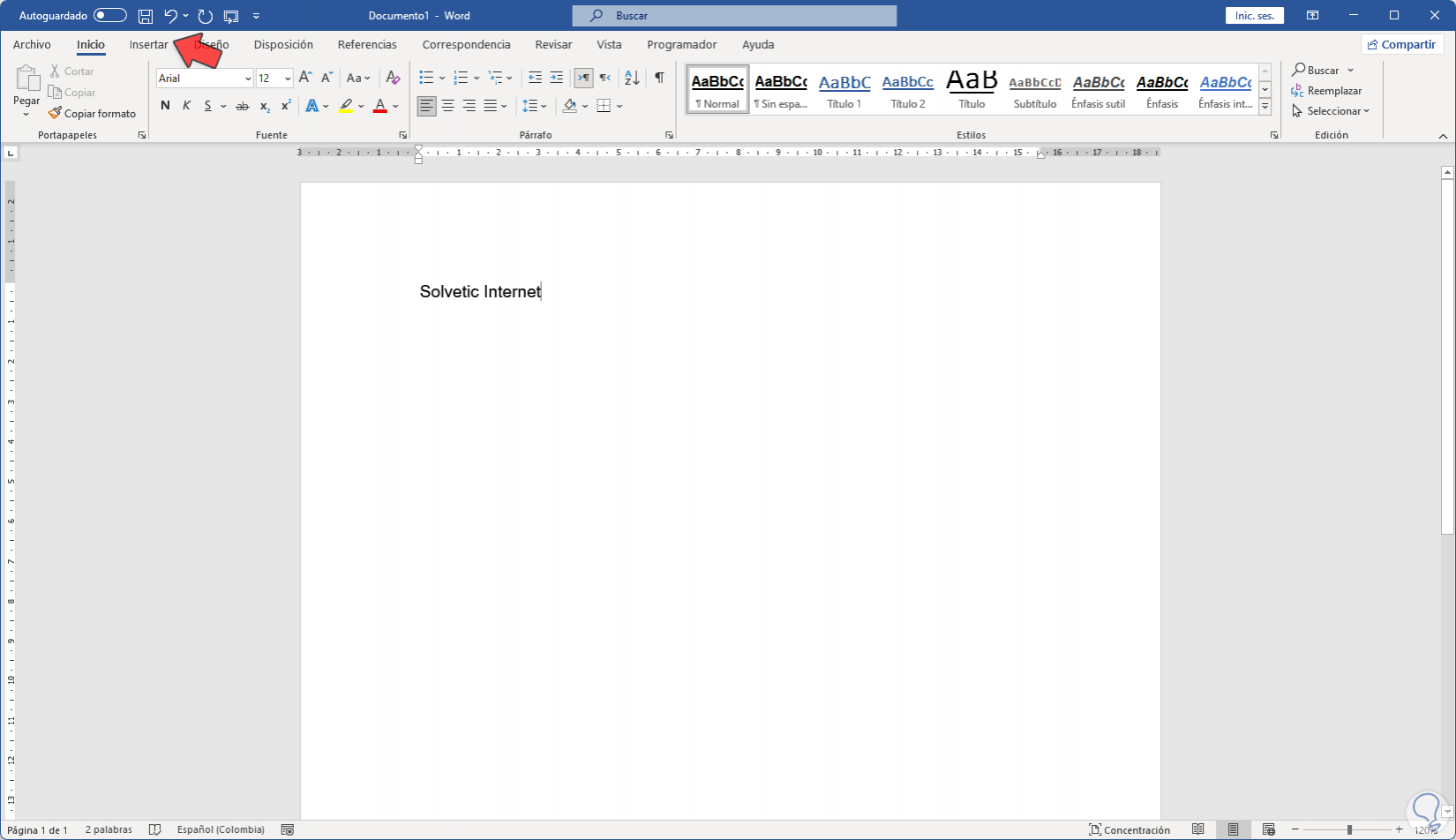The image size is (1456, 840).
Task: Sort the selection alphabetically
Action: 632,78
